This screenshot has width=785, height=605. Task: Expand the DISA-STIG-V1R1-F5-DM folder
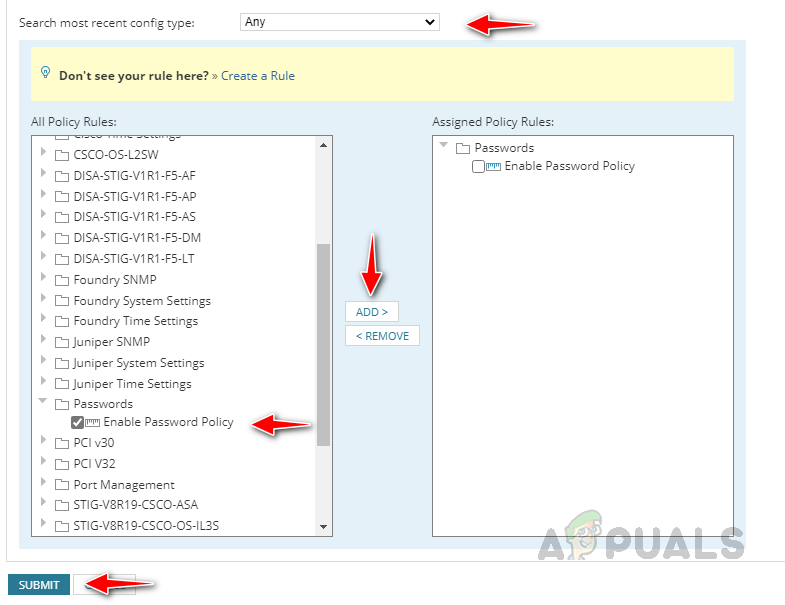(x=43, y=235)
